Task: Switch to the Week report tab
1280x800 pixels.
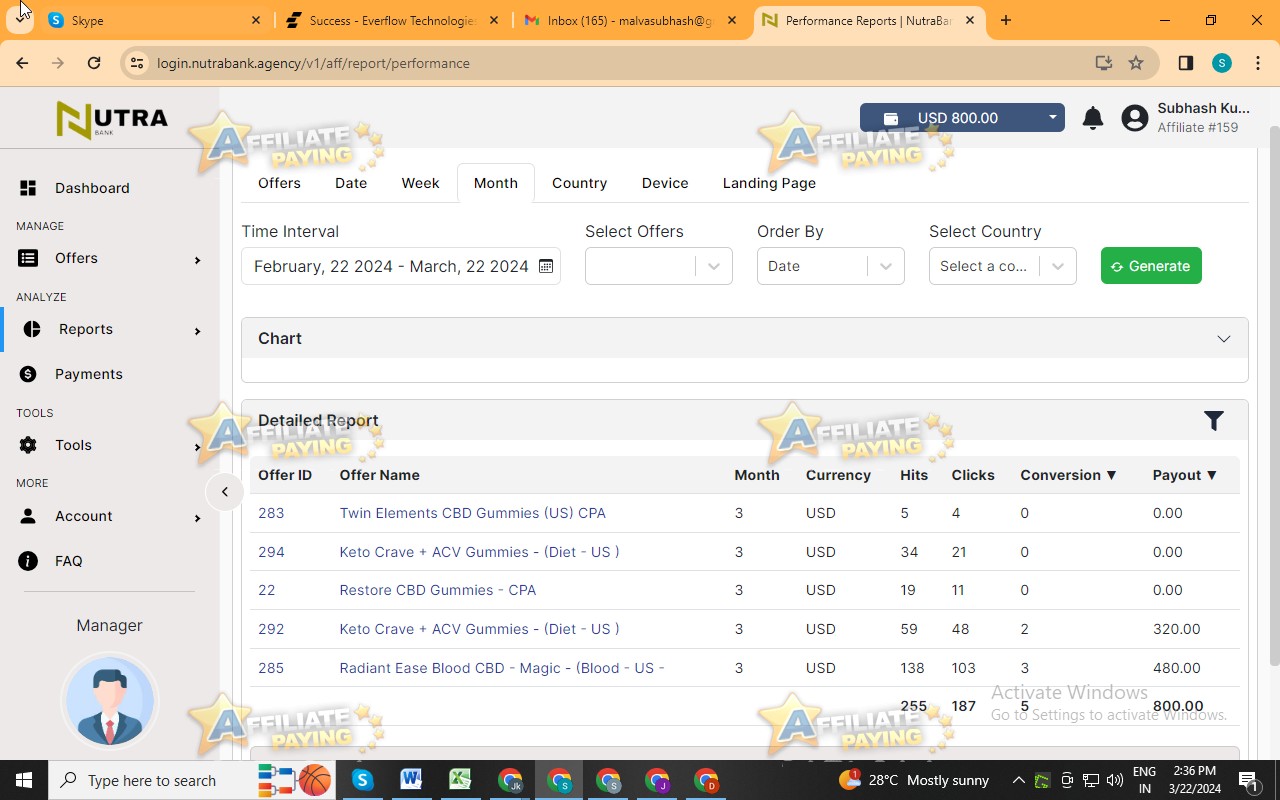Action: pyautogui.click(x=420, y=183)
